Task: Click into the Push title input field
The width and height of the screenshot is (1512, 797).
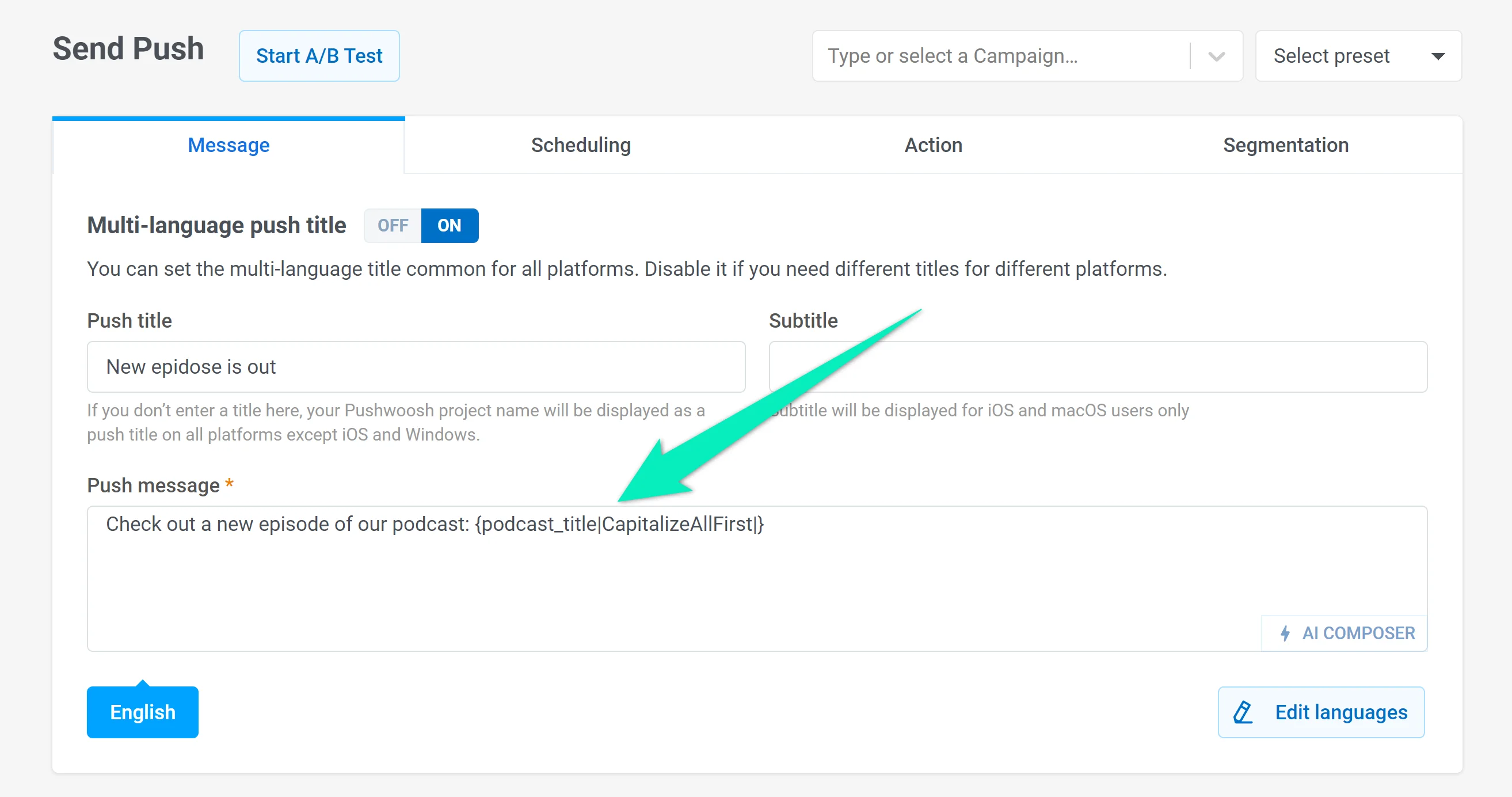Action: coord(416,367)
